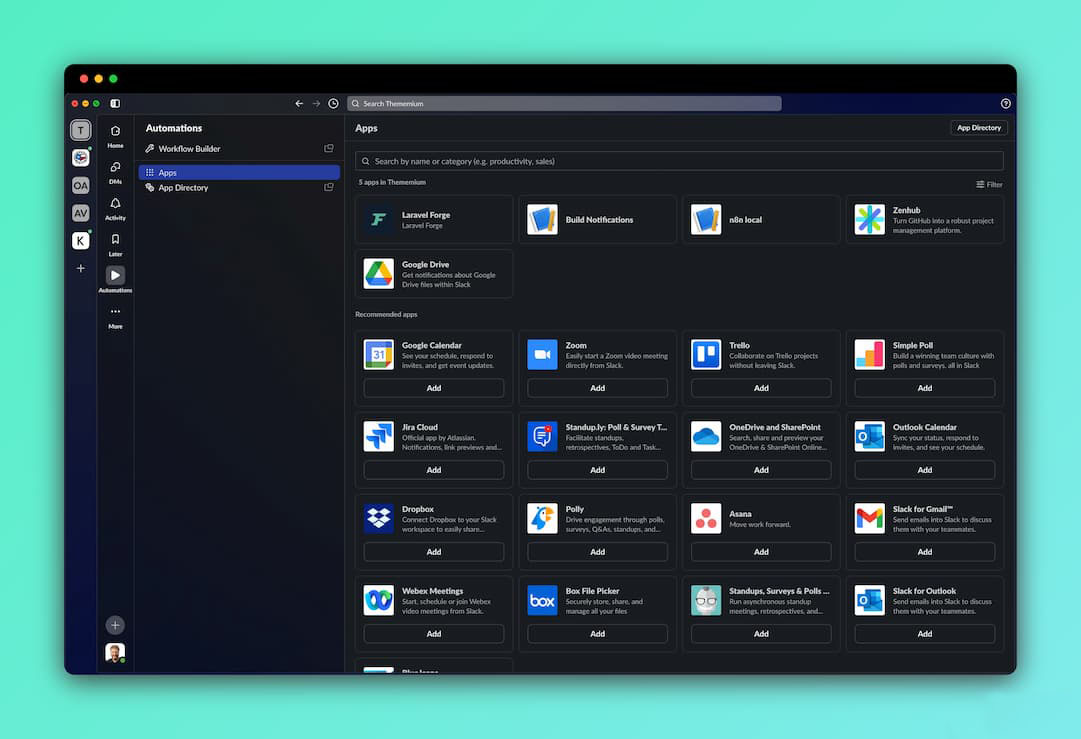
Task: Open Workflow Builder external link icon
Action: coord(329,148)
